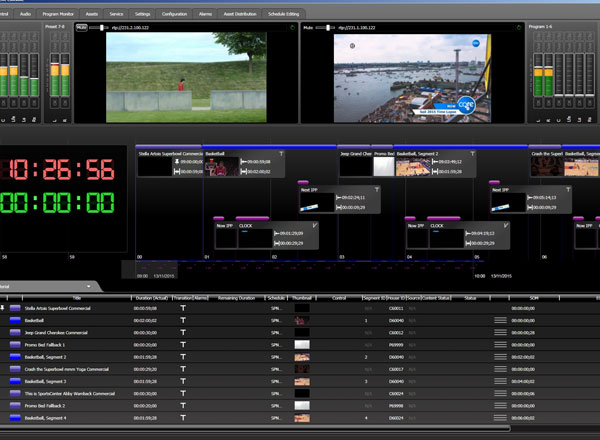
Task: Toggle Mute on the right program monitor
Action: [x=308, y=28]
